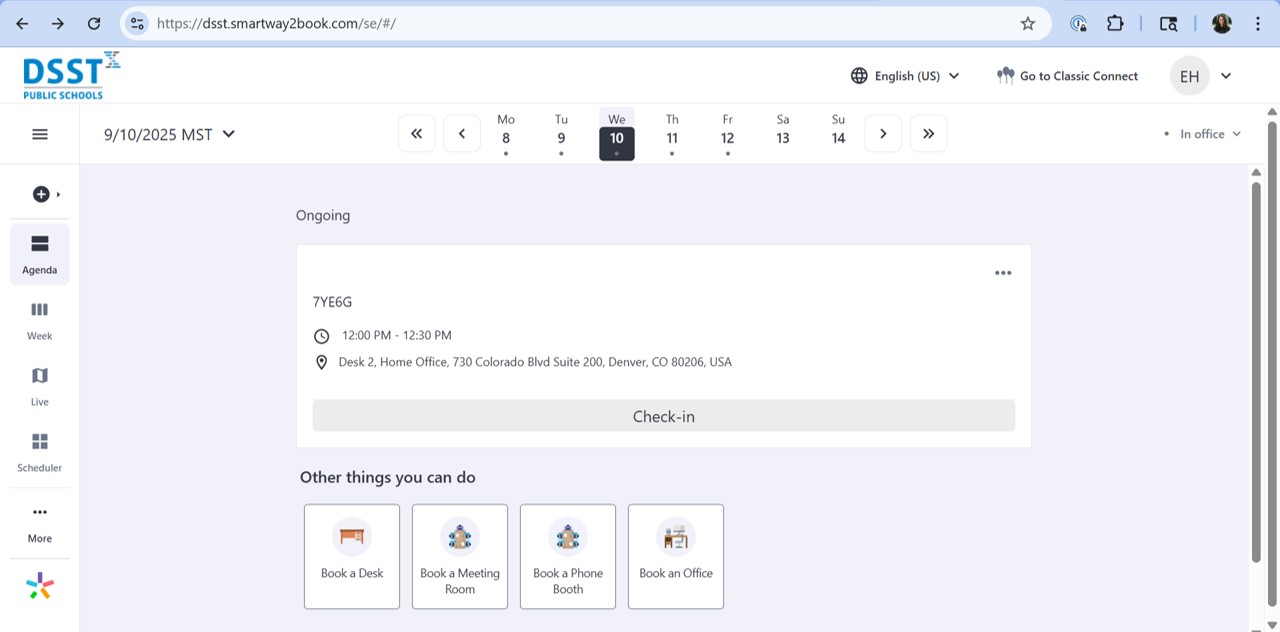Book a Desk tile
Screen dimensions: 1280x632
[x=352, y=556]
